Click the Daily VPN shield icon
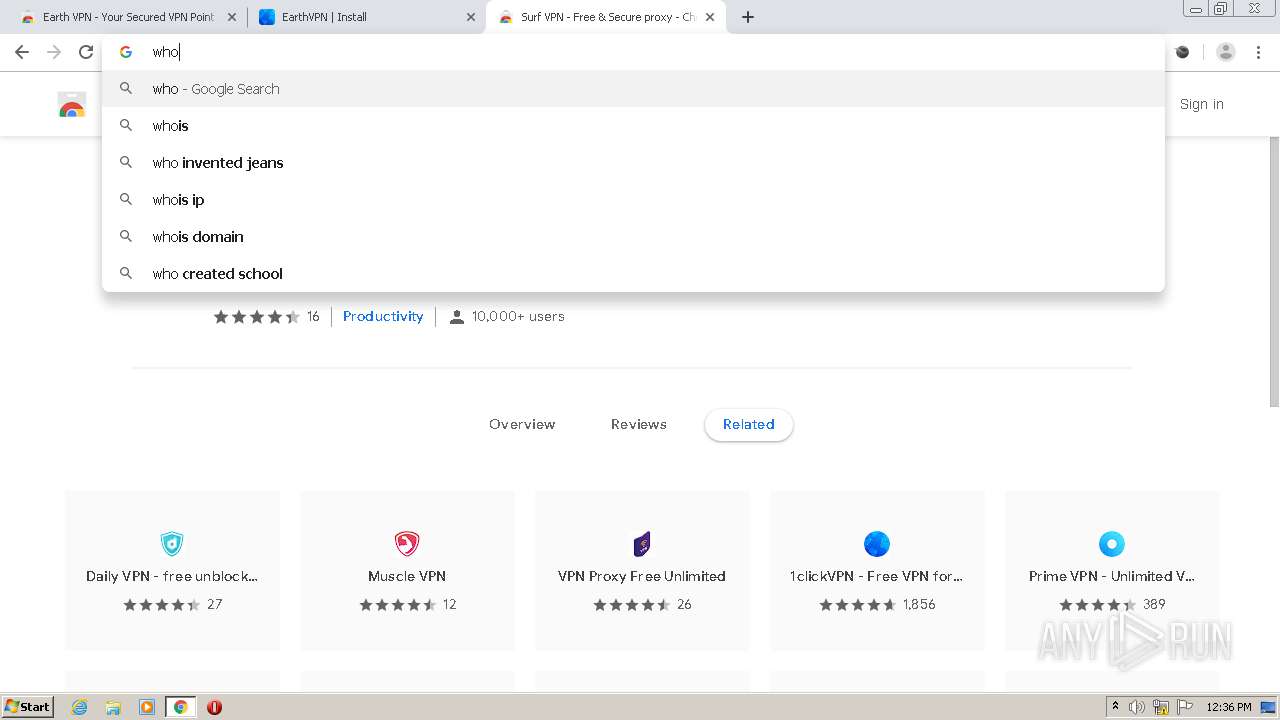 tap(172, 544)
